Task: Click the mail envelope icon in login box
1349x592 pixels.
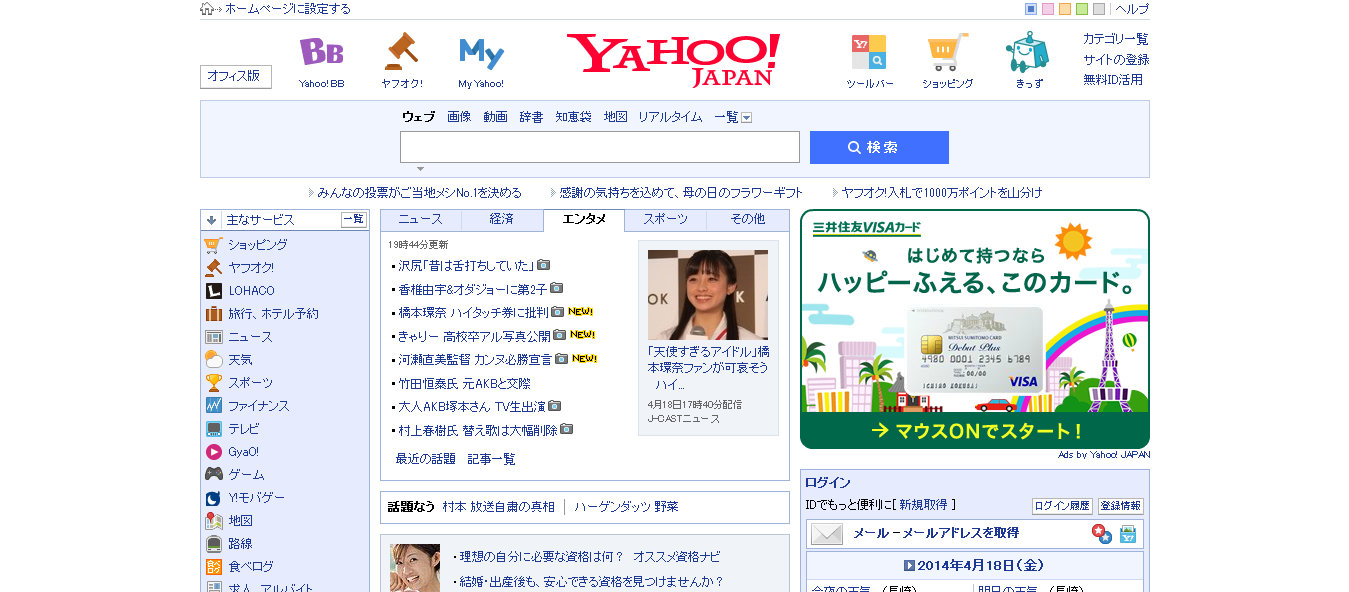Action: pyautogui.click(x=827, y=534)
